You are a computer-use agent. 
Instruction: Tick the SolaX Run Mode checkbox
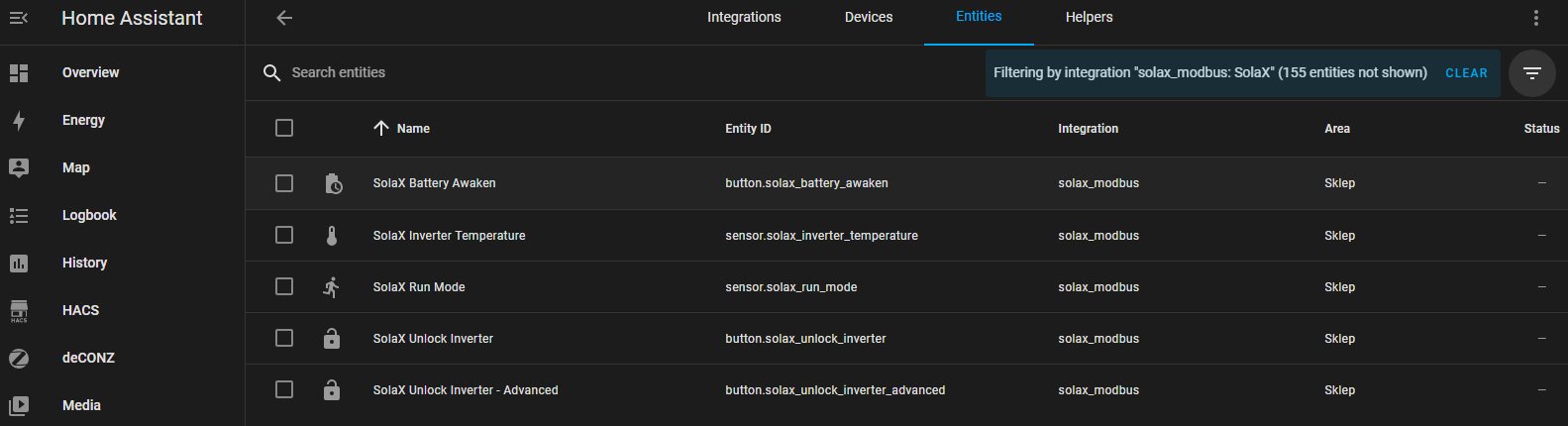pos(284,287)
